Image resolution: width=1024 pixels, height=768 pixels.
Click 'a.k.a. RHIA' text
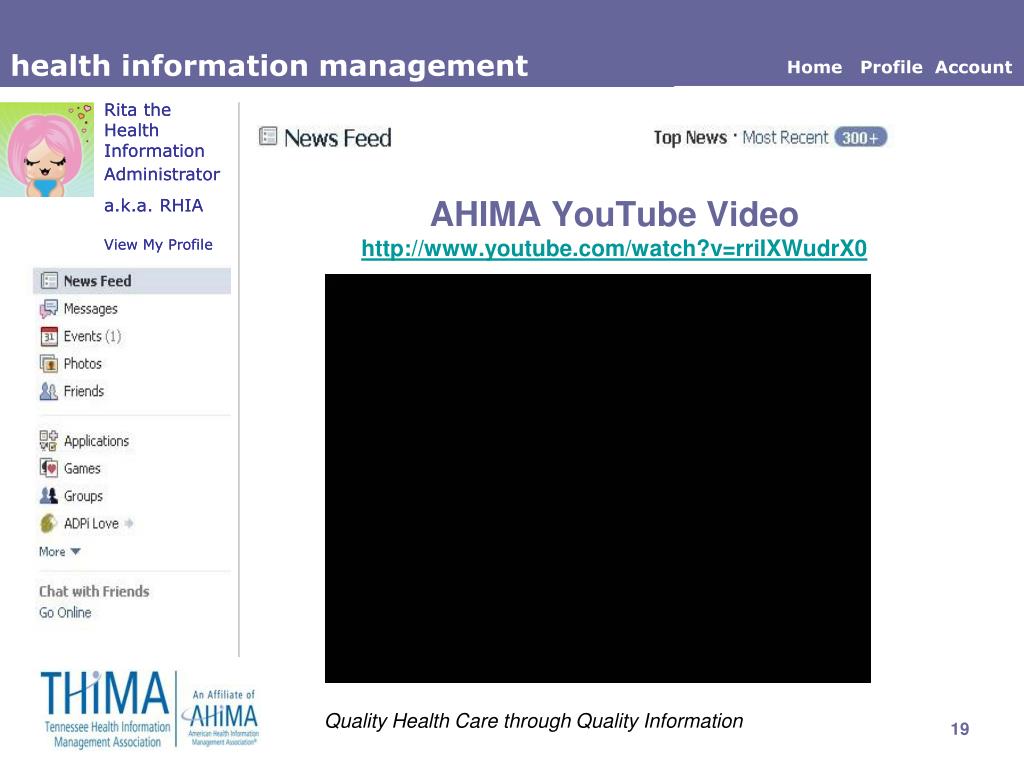coord(153,206)
